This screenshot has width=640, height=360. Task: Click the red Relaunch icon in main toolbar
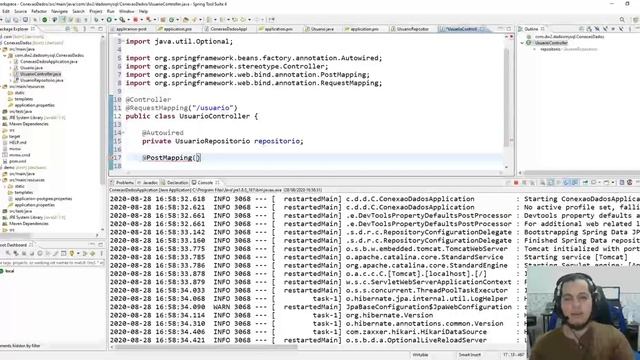pos(135,20)
